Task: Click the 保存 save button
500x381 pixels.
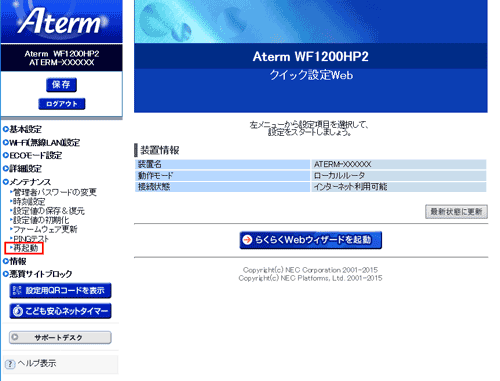Action: (x=61, y=85)
